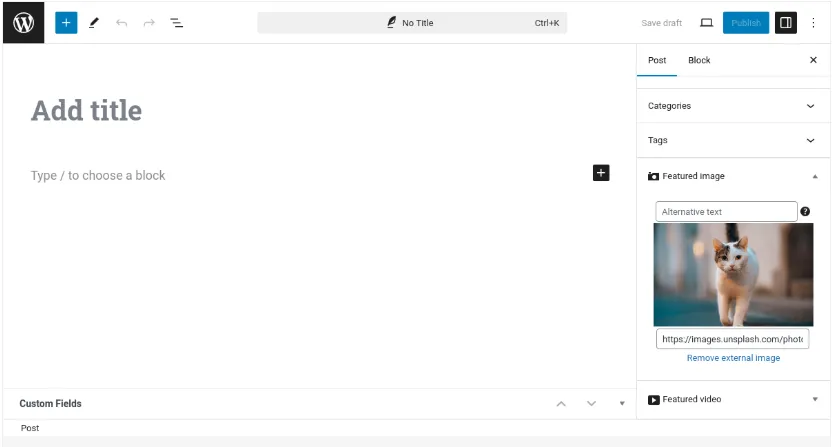839x447 pixels.
Task: Click the Undo arrow
Action: (121, 22)
